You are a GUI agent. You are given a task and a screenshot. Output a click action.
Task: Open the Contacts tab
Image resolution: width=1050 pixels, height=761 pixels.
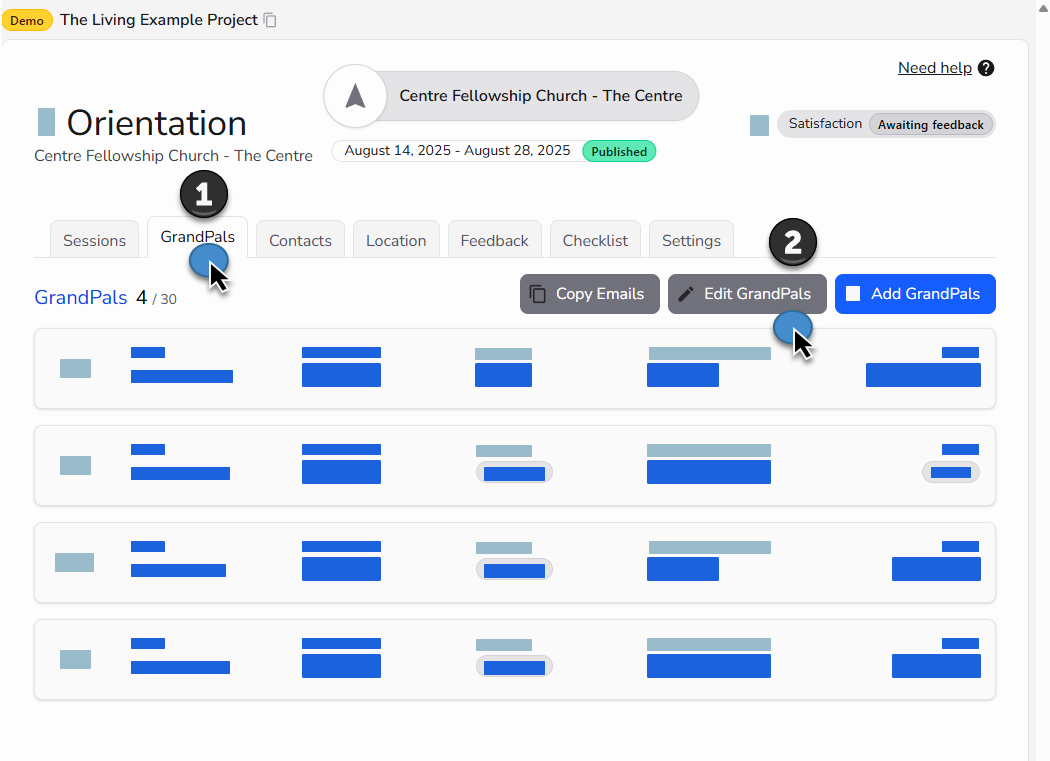(300, 240)
